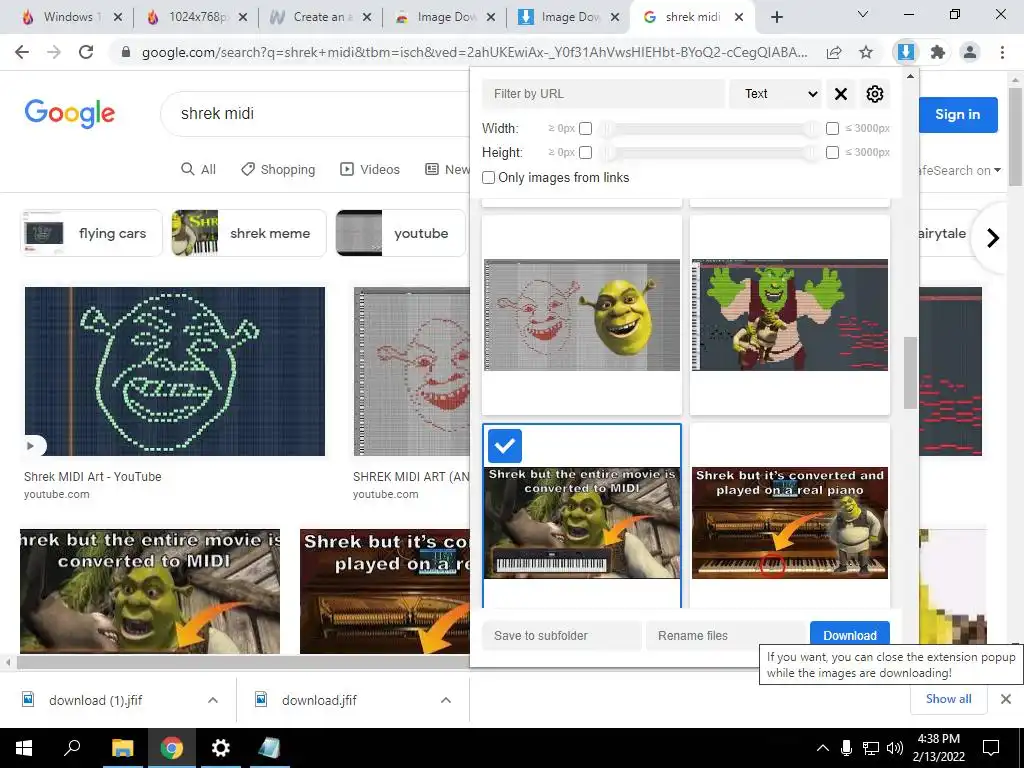
Task: Select the pixel-art Shrek piano roll image in popup
Action: pyautogui.click(x=790, y=315)
